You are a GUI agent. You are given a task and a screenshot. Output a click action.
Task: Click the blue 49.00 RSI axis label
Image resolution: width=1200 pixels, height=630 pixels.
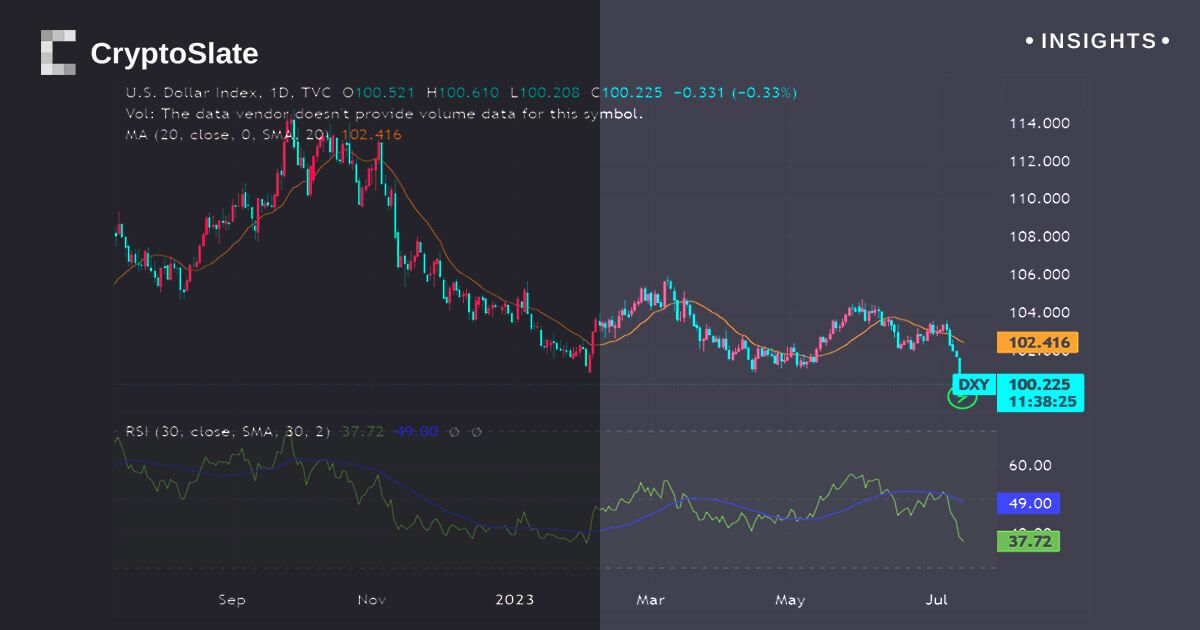[x=1029, y=504]
